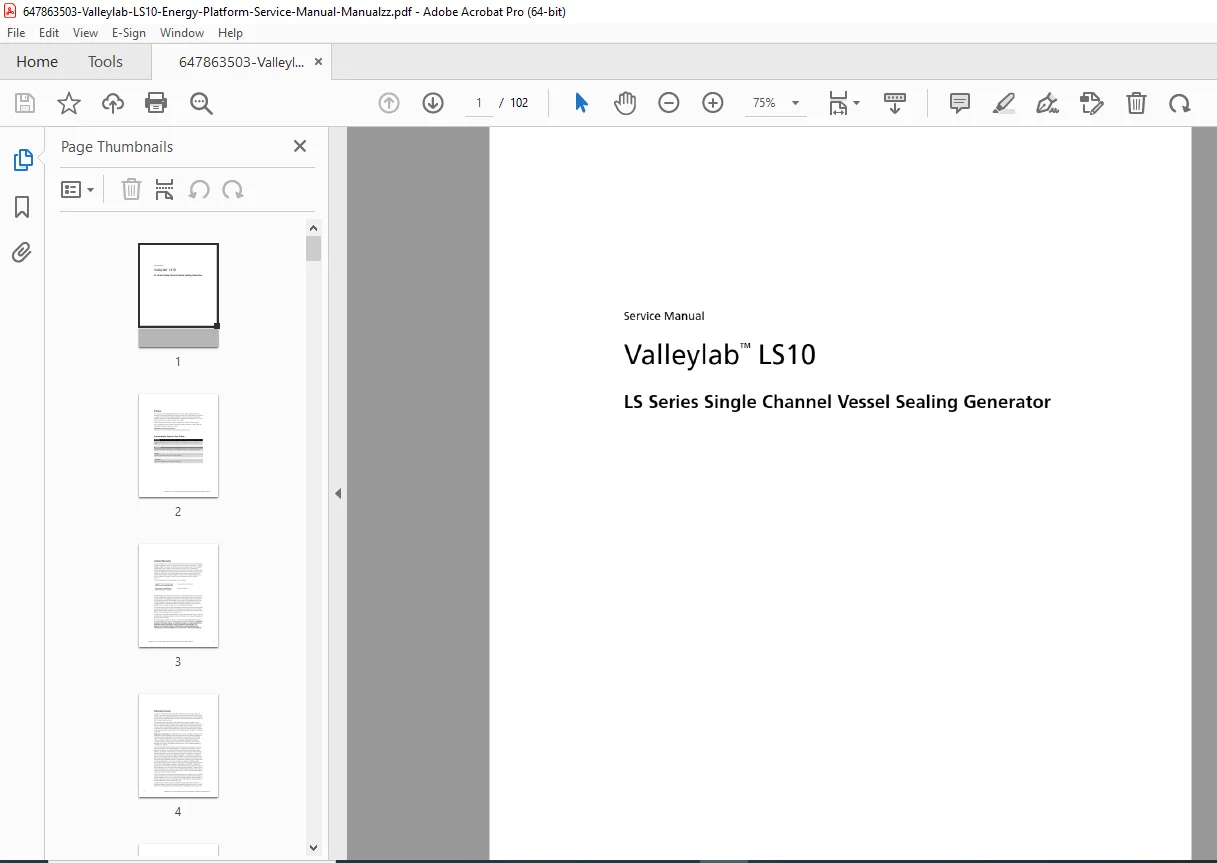Viewport: 1217px width, 863px height.
Task: Open the Sign document pen tool
Action: (x=1048, y=103)
